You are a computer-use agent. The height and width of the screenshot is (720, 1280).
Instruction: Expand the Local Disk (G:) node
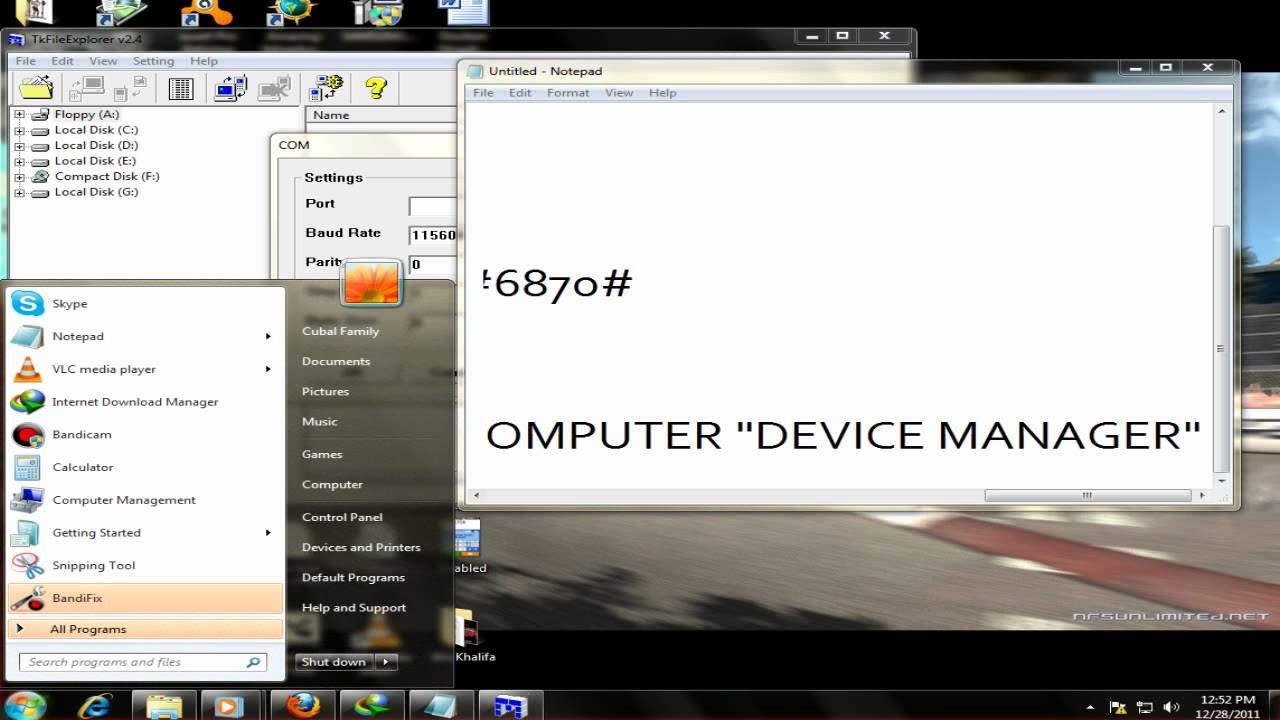pyautogui.click(x=19, y=192)
